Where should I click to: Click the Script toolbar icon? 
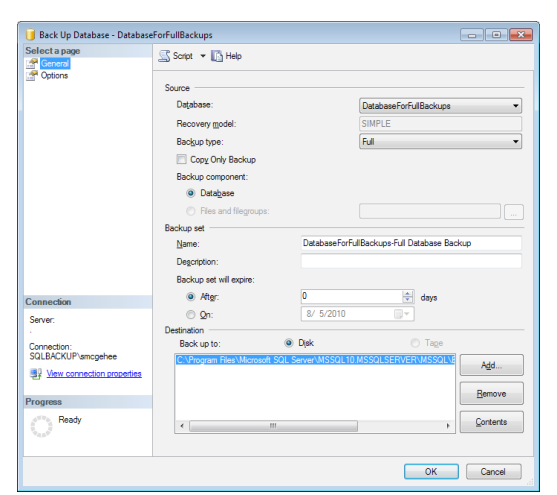coord(164,56)
